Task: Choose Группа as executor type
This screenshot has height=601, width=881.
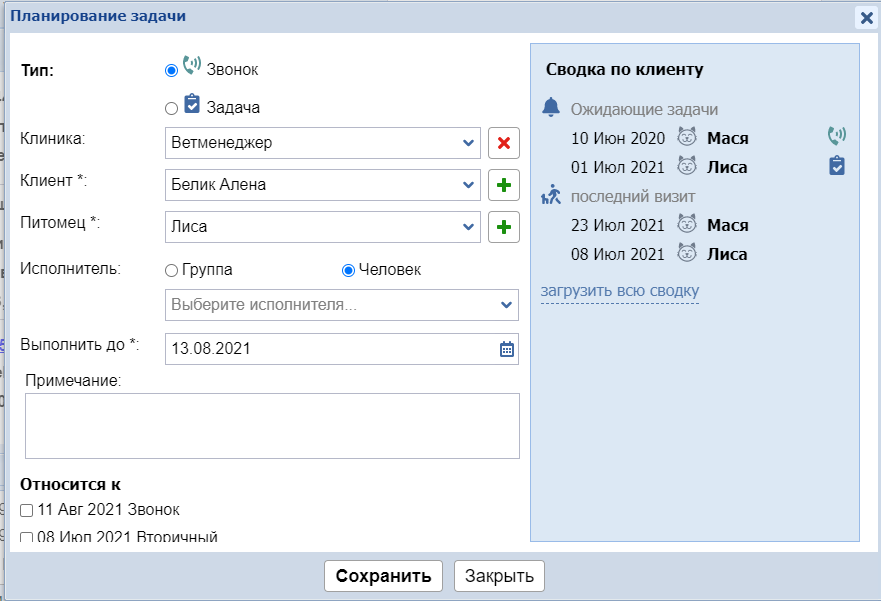Action: click(171, 270)
